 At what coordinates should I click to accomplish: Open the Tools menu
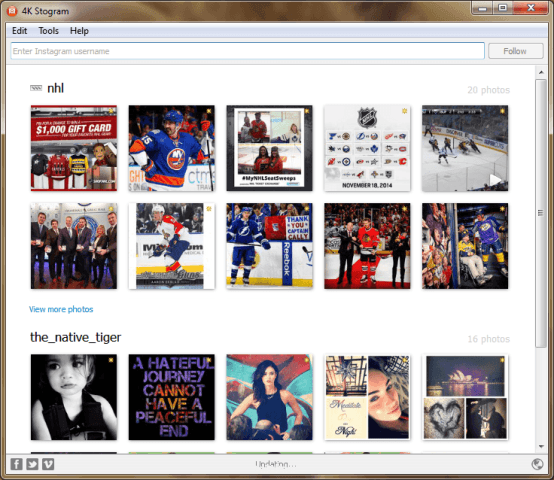click(48, 31)
